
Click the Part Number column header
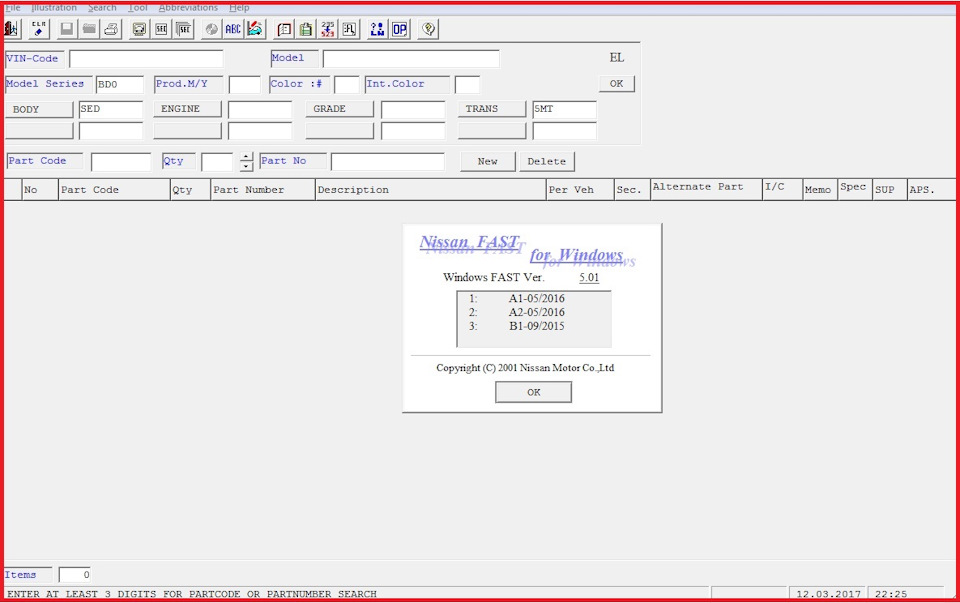[x=263, y=190]
